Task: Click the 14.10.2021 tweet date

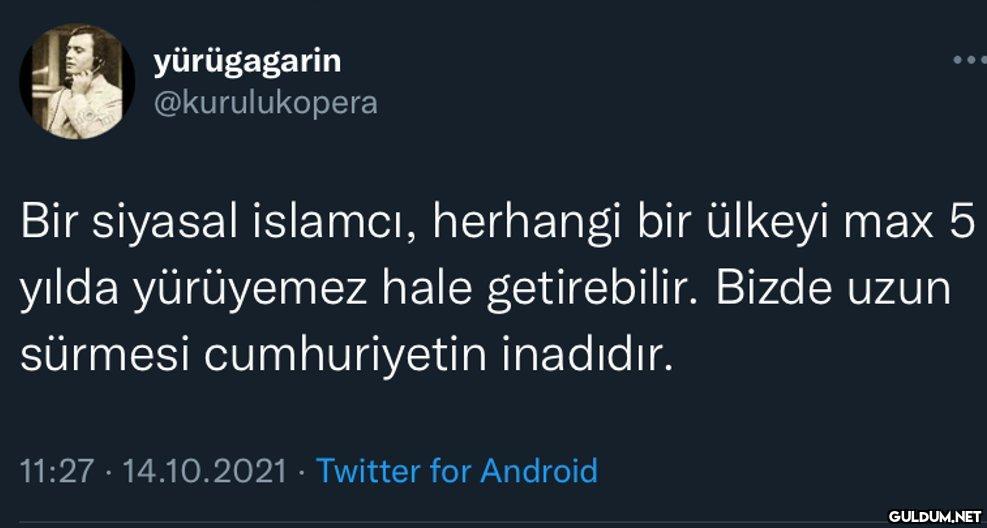Action: point(203,470)
